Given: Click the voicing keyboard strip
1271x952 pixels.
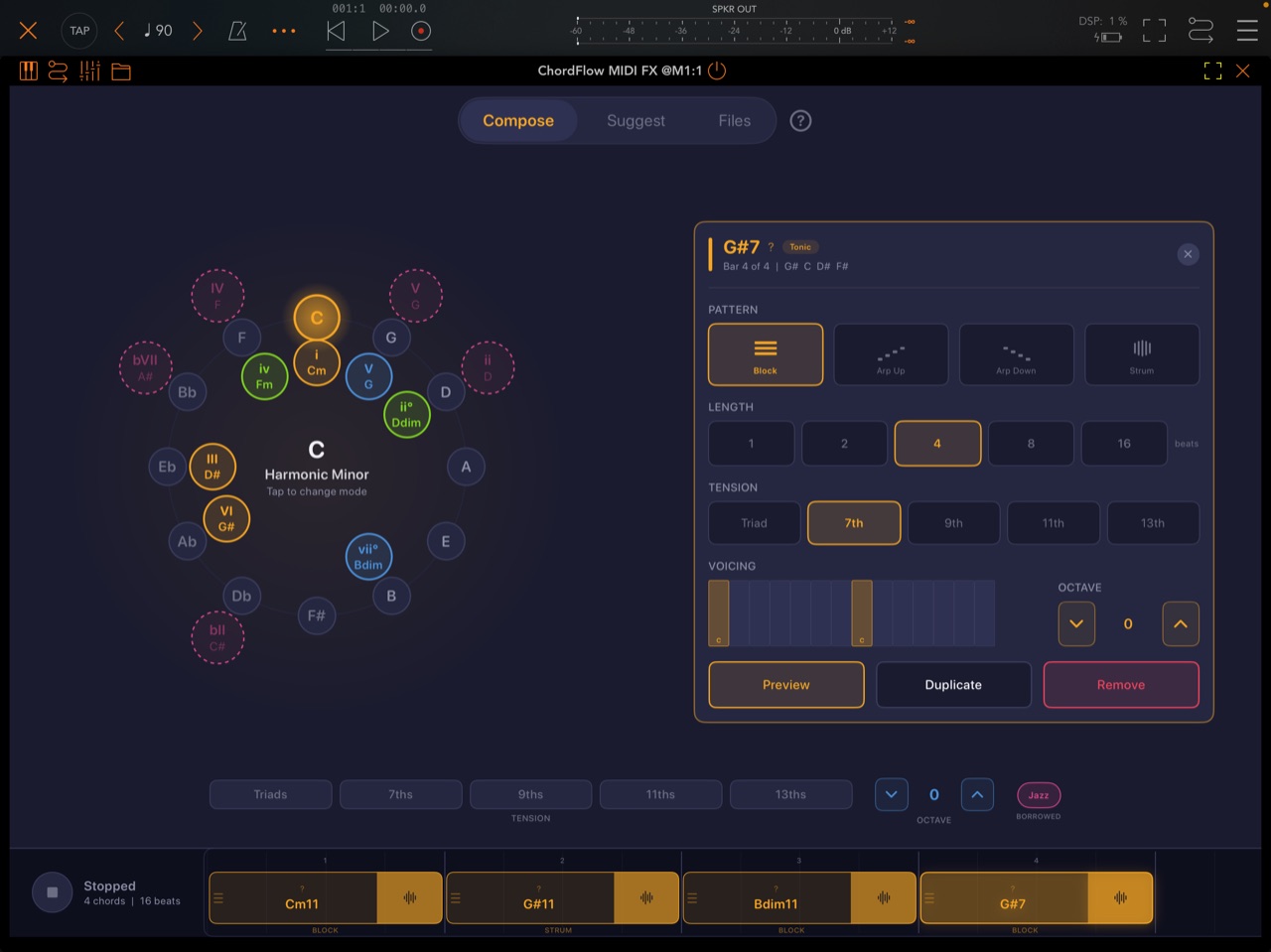Looking at the screenshot, I should pos(851,613).
